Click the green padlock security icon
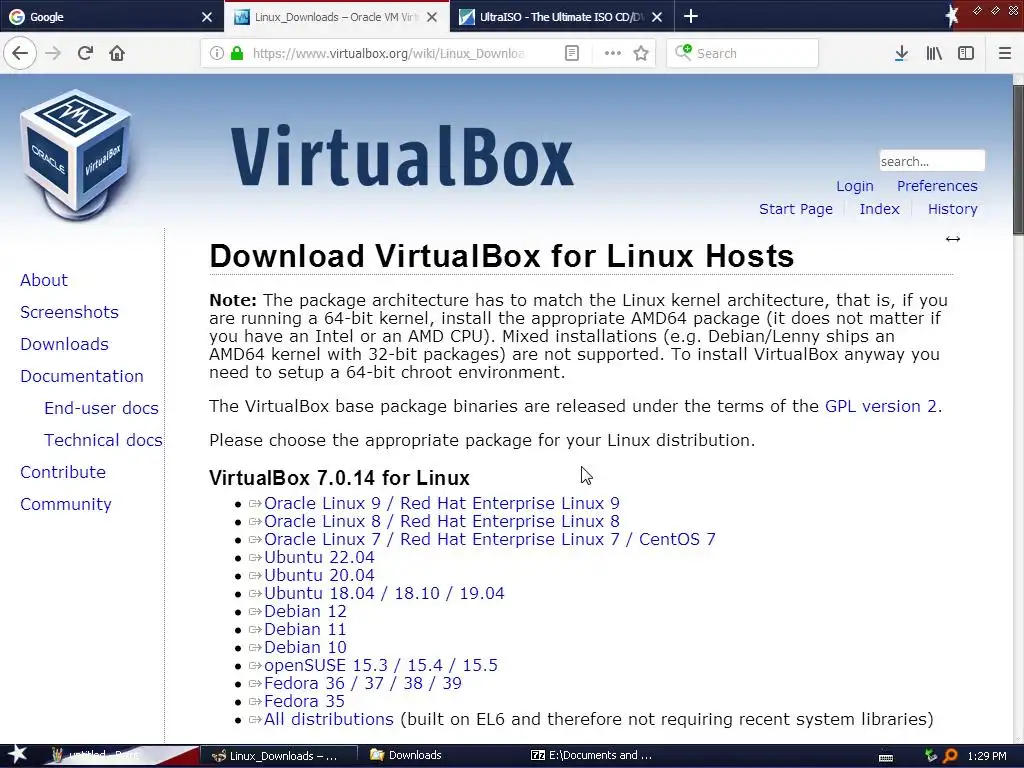 [x=237, y=53]
